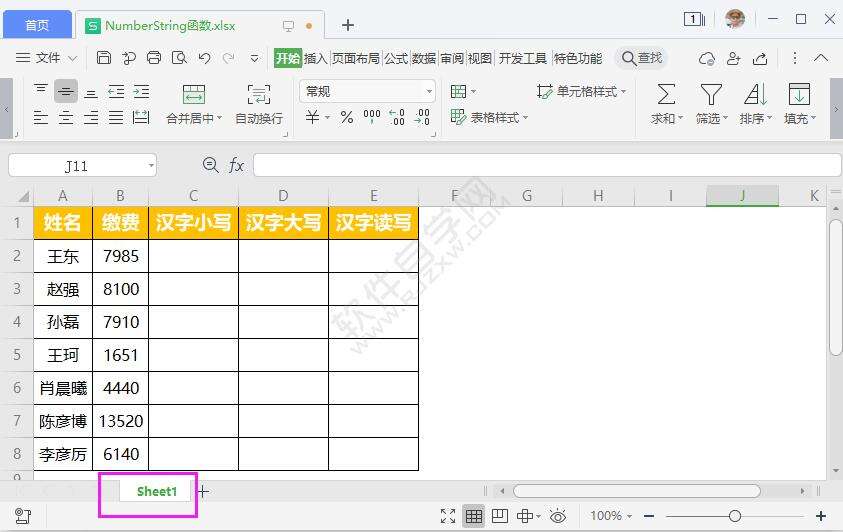Click the Sort (排序) icon
843x532 pixels.
(x=755, y=95)
